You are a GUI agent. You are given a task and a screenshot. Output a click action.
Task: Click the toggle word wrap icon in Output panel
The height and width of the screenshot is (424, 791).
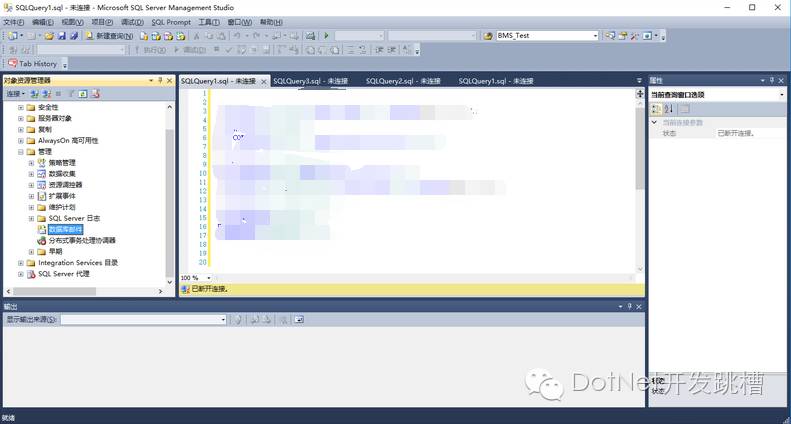point(299,320)
